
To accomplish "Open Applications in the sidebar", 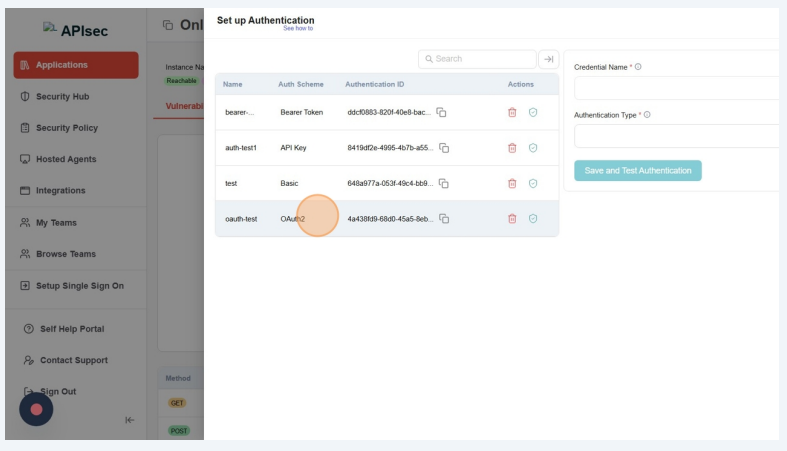I will [76, 65].
